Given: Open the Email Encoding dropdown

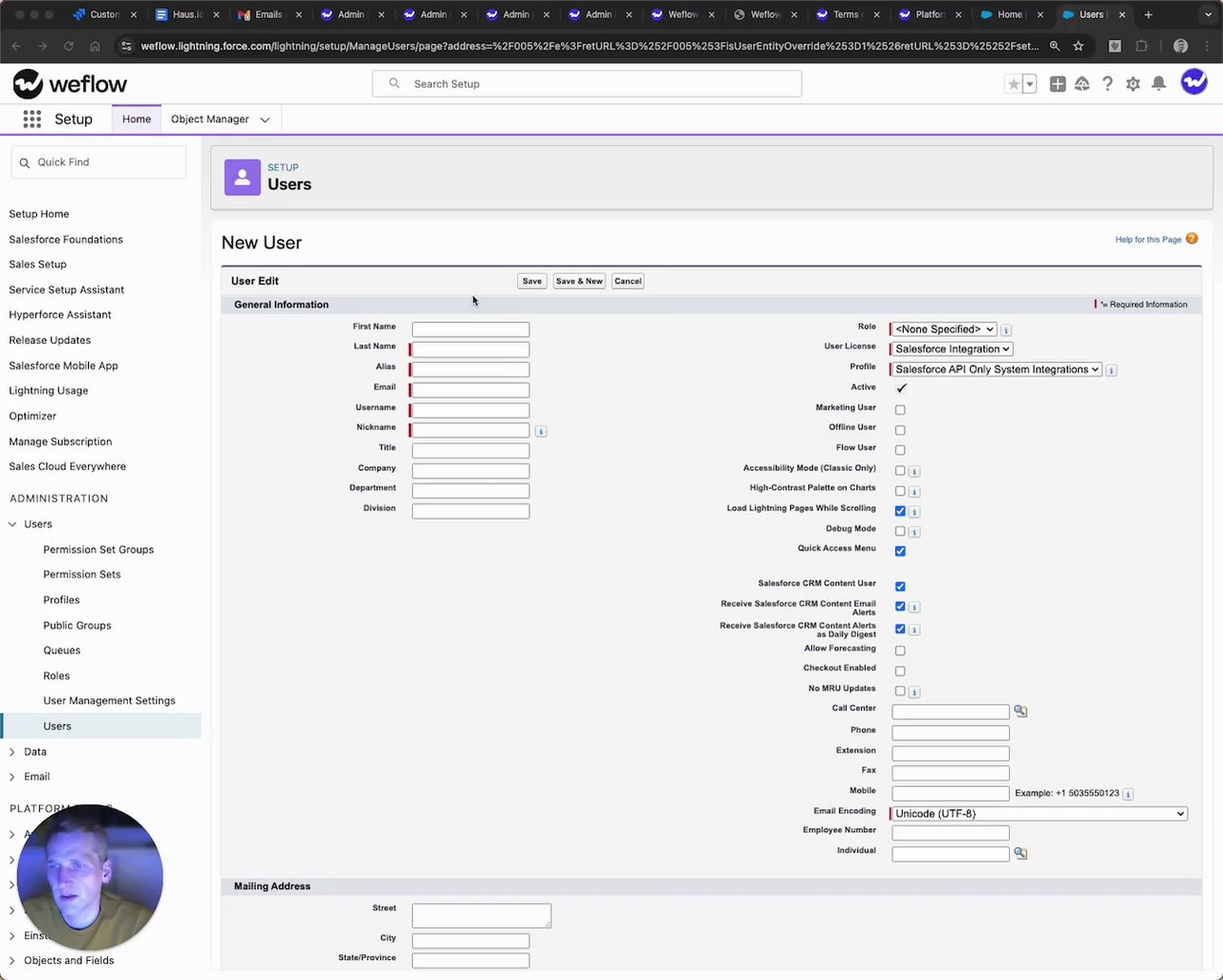Looking at the screenshot, I should click(1040, 814).
